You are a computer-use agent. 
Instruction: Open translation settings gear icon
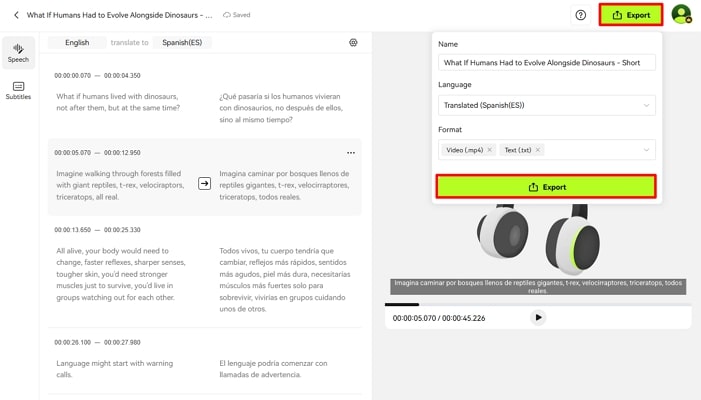pyautogui.click(x=353, y=43)
